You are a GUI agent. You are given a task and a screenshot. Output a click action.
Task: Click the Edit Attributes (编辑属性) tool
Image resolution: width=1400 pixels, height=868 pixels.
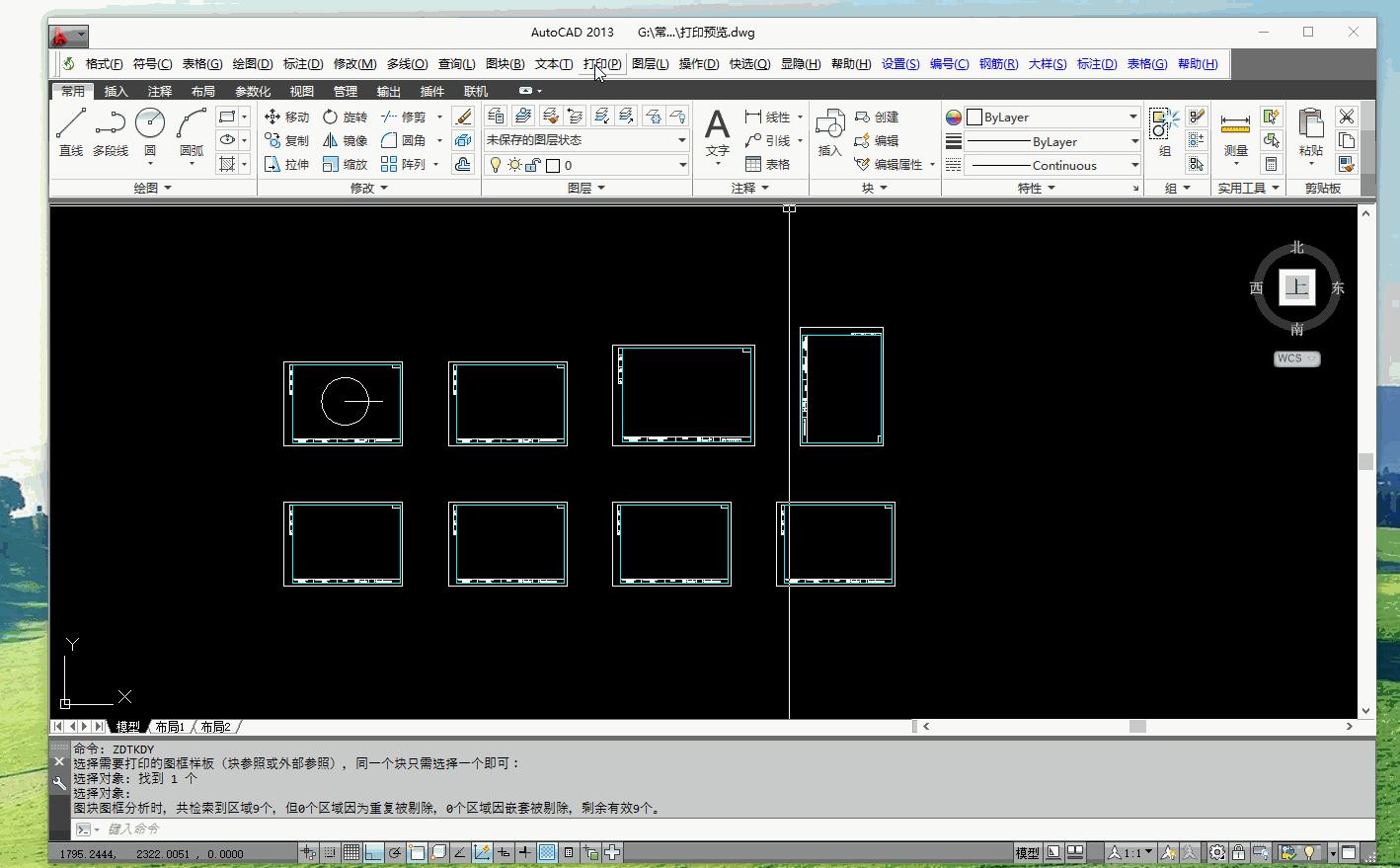coord(889,164)
